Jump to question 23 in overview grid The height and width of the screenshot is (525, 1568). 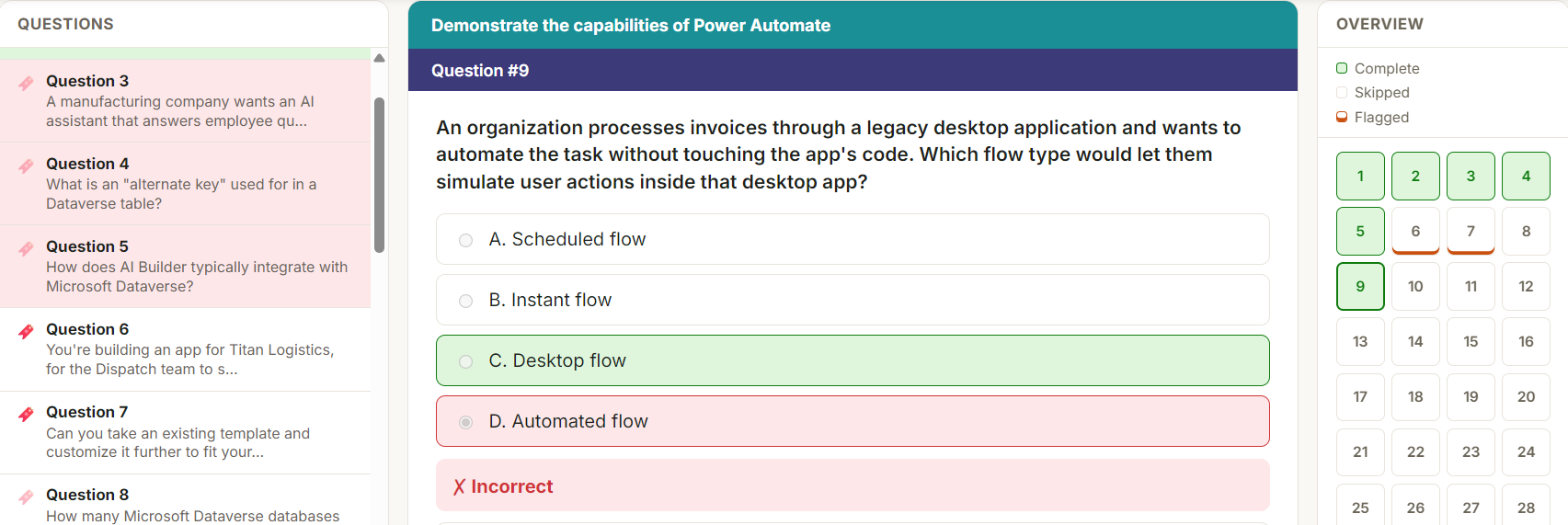tap(1471, 451)
